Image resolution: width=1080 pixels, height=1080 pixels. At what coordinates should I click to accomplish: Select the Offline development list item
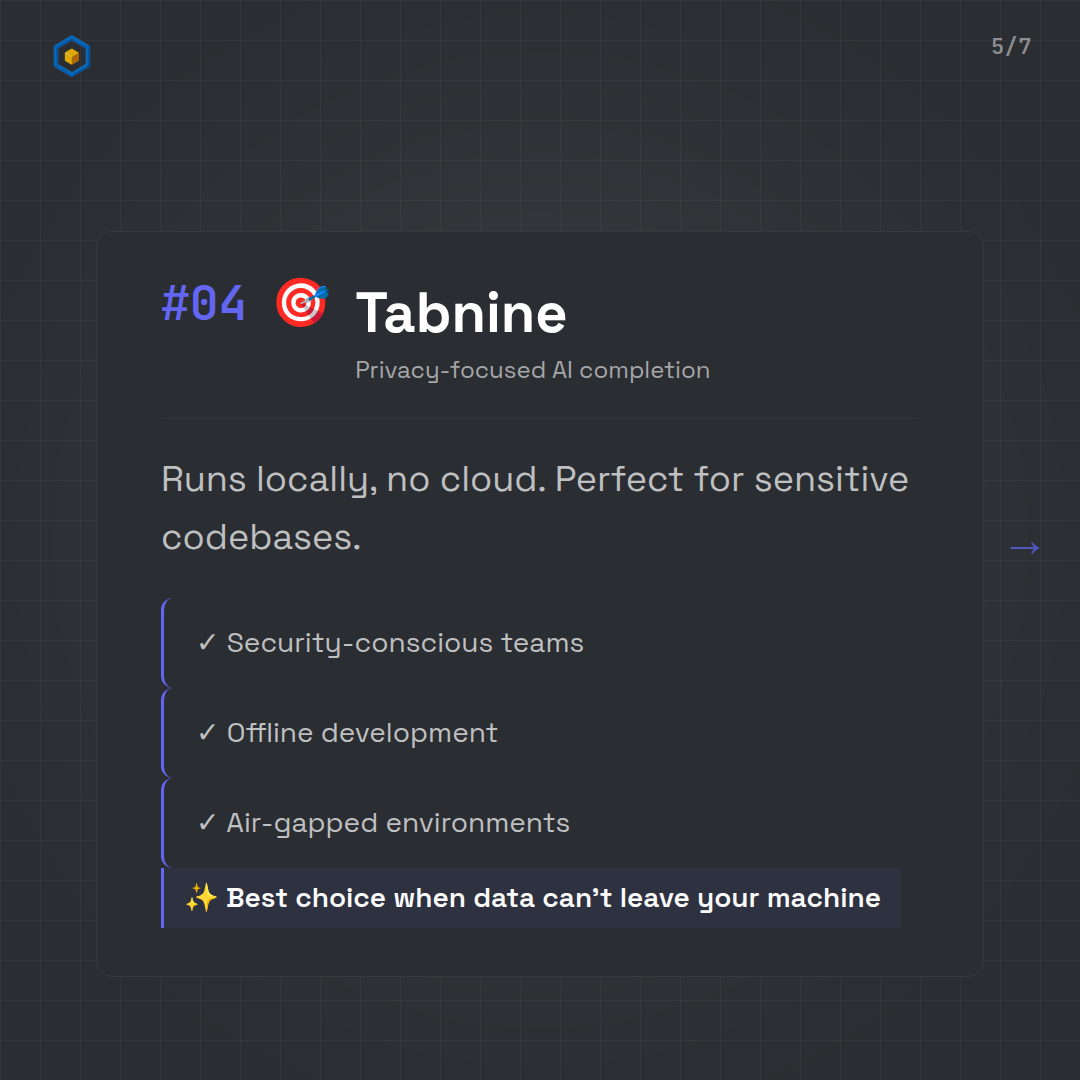click(362, 733)
